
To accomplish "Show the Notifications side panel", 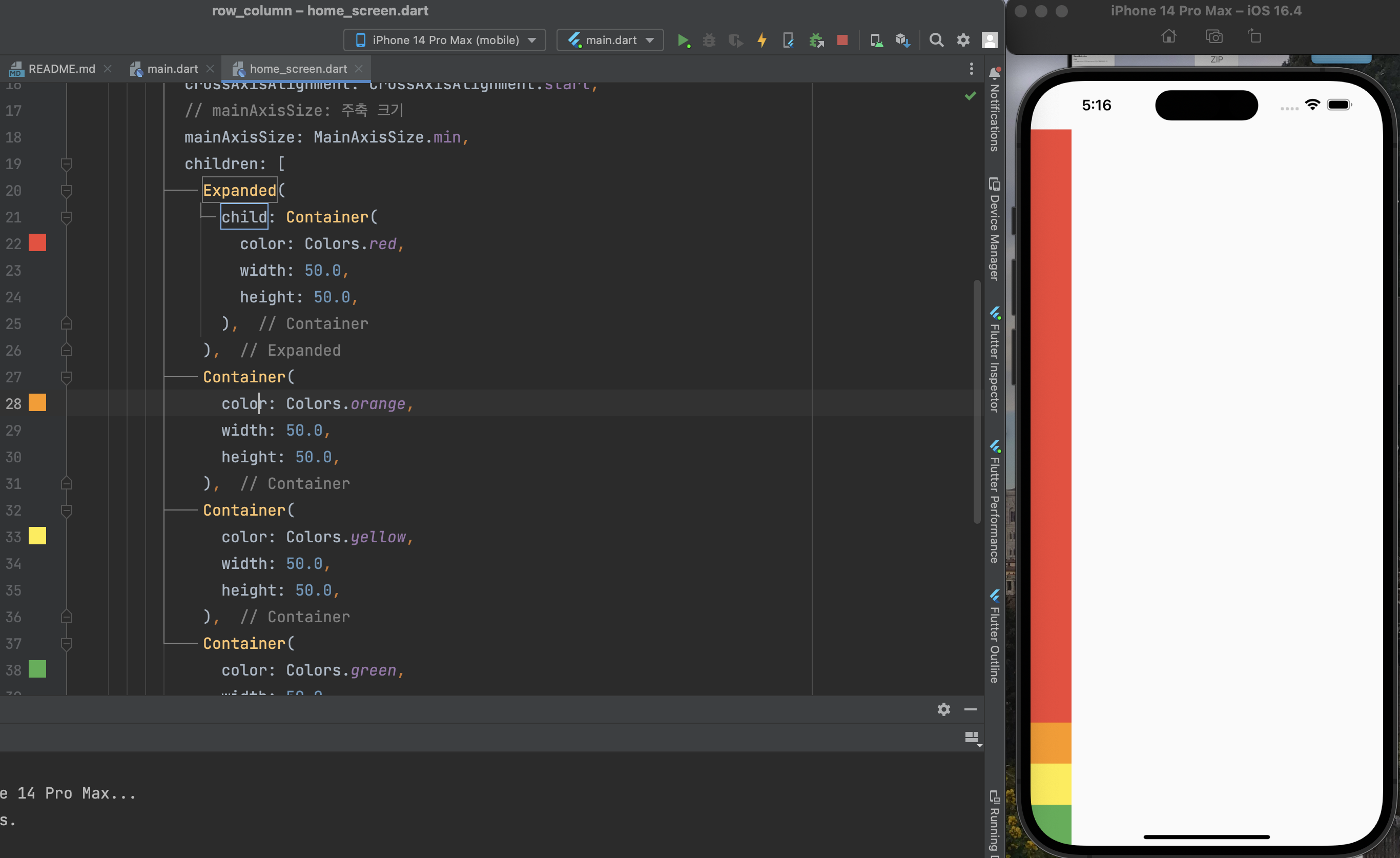I will coord(994,110).
